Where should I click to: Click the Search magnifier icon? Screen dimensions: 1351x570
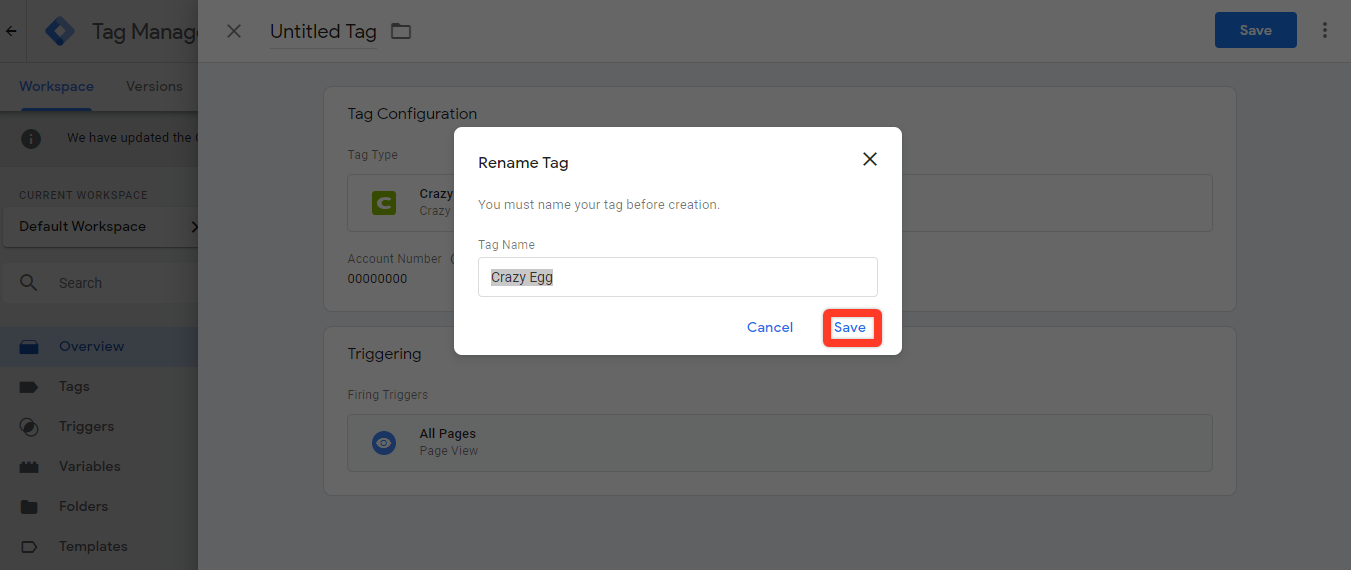coord(29,283)
